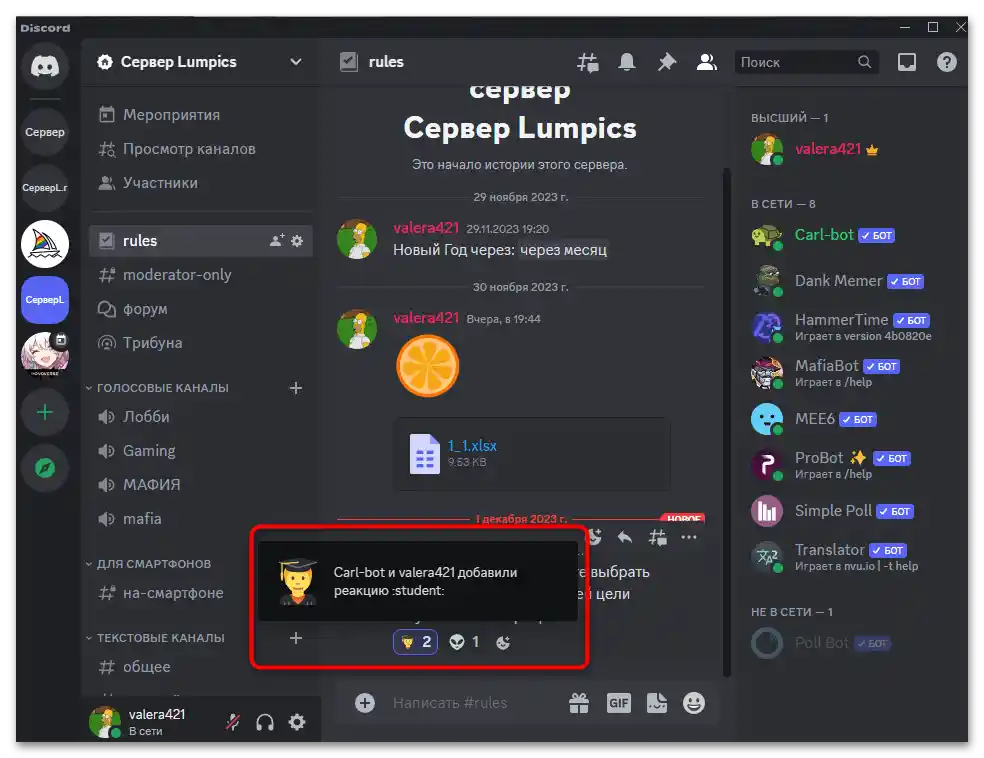Open the GIF picker
The image size is (984, 758).
pos(618,703)
